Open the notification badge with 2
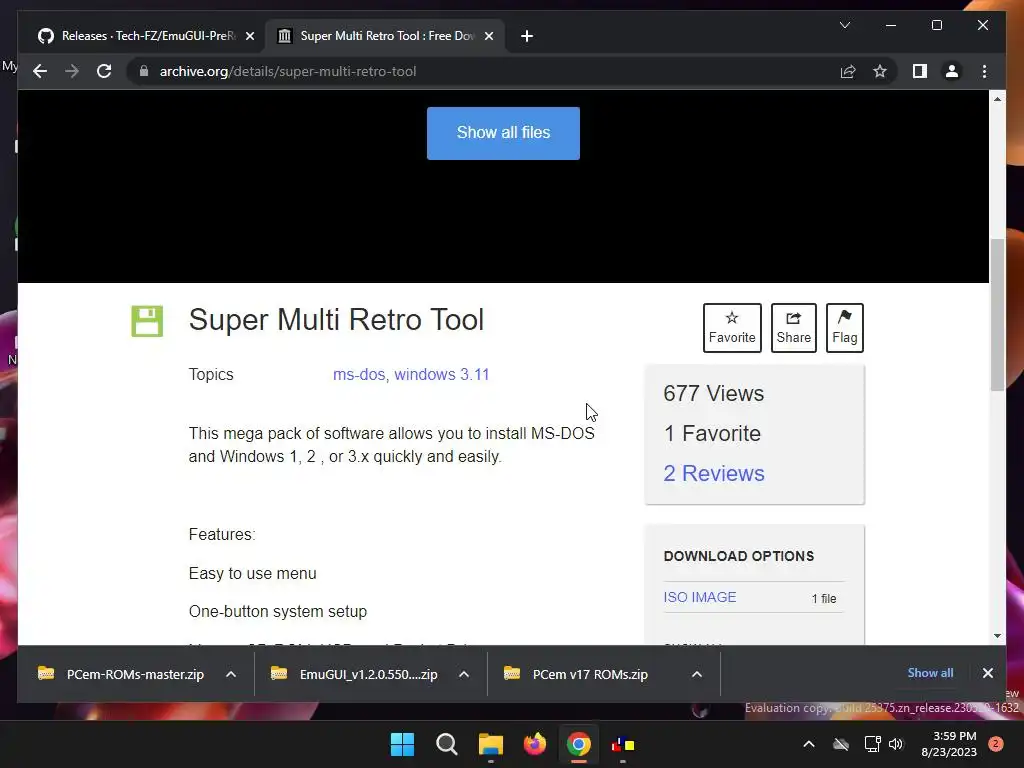The width and height of the screenshot is (1024, 768). [x=996, y=744]
